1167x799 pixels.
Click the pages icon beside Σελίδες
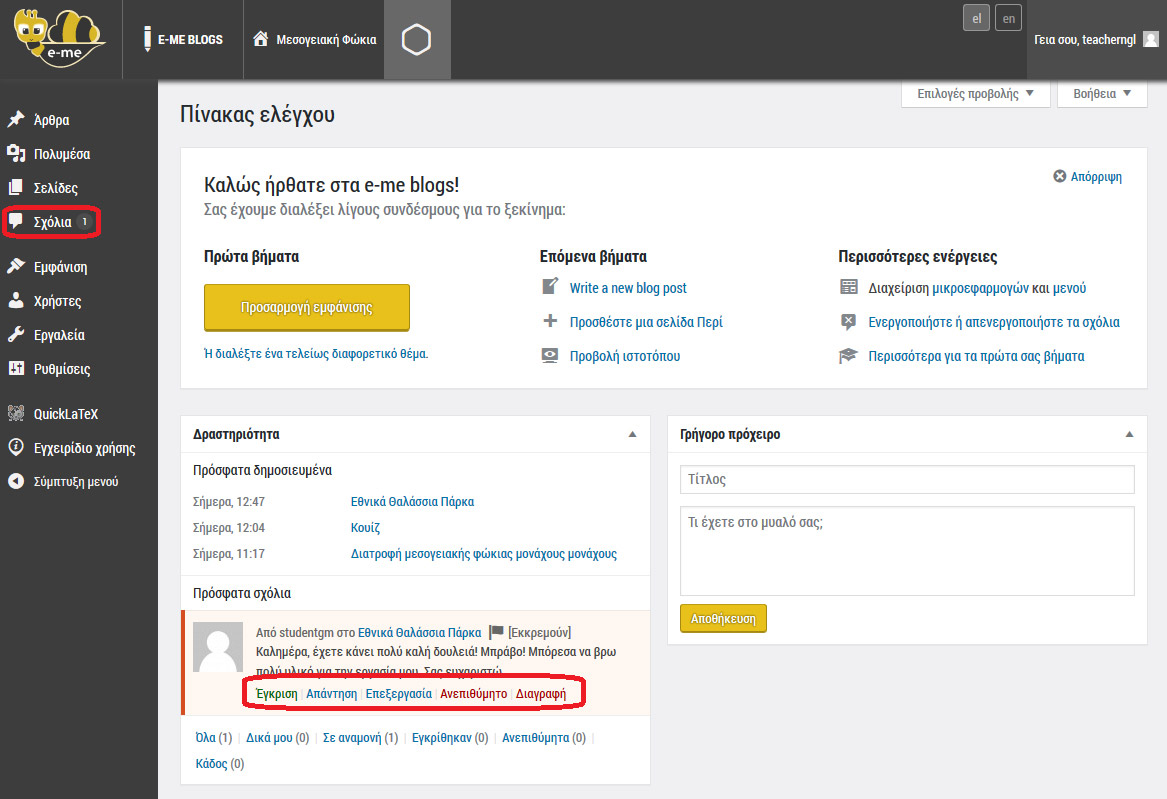tap(16, 187)
